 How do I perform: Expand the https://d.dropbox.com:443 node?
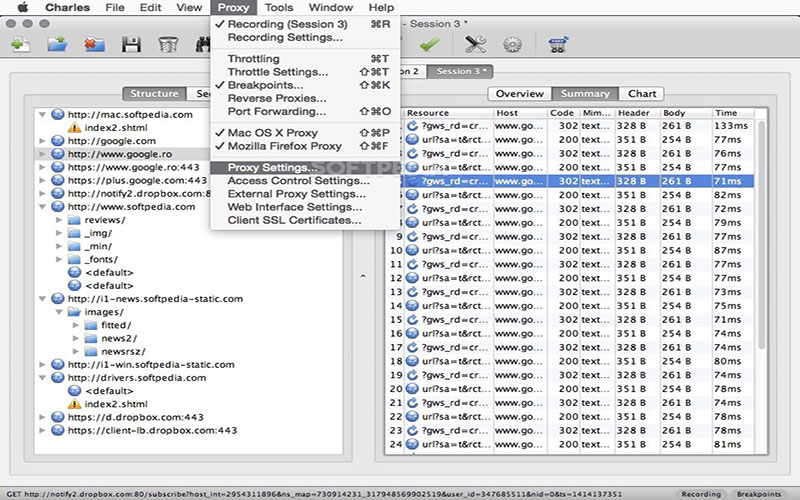click(x=42, y=417)
